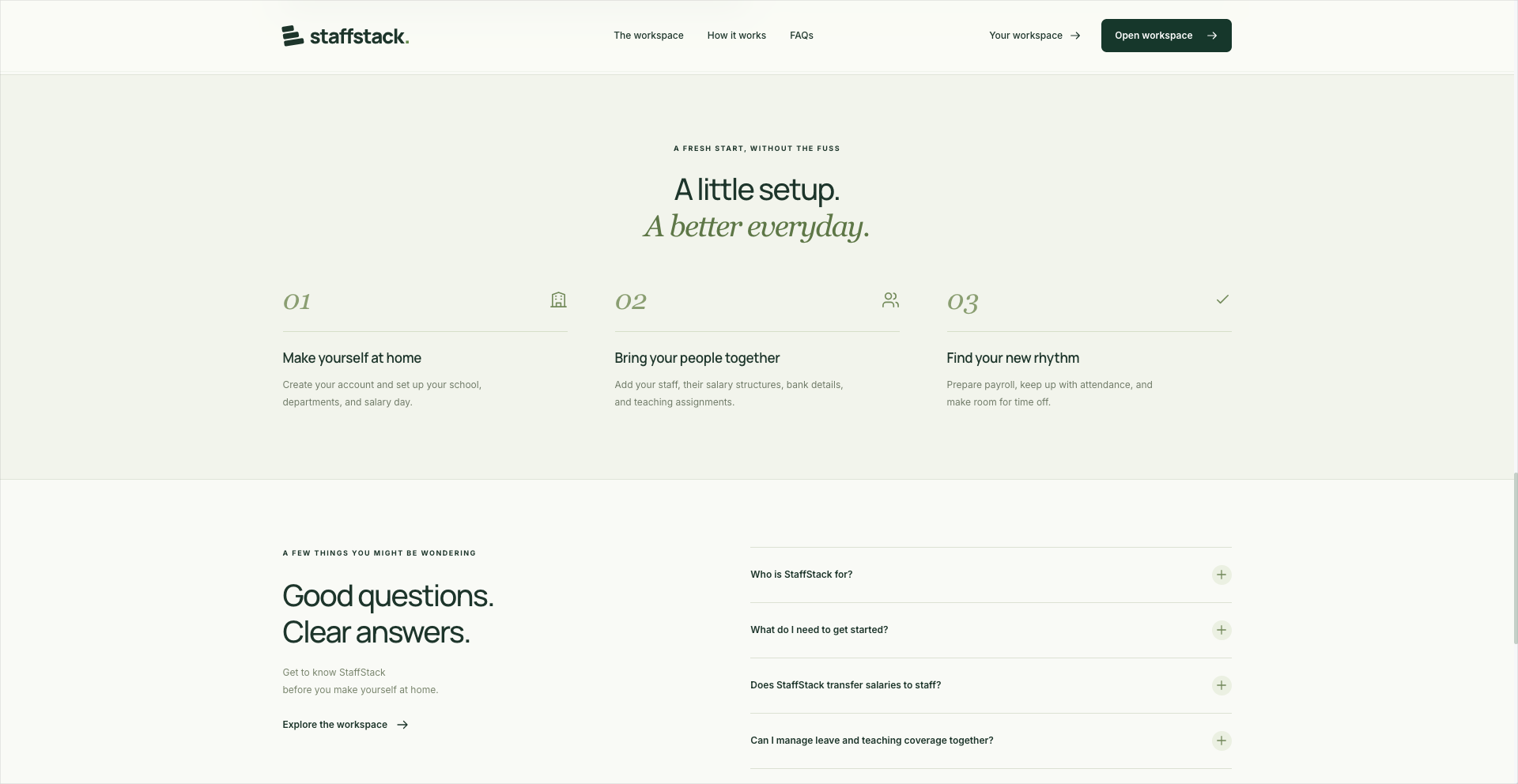Click the 'Prepare payroll, keep up with attendance' description
Viewport: 1518px width, 784px height.
1050,394
